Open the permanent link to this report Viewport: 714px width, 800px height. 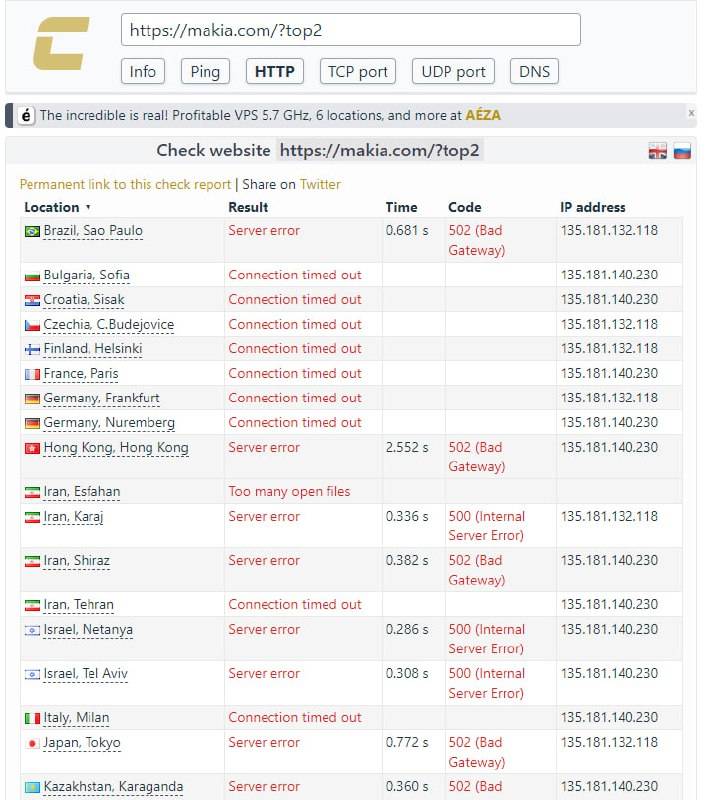[125, 184]
